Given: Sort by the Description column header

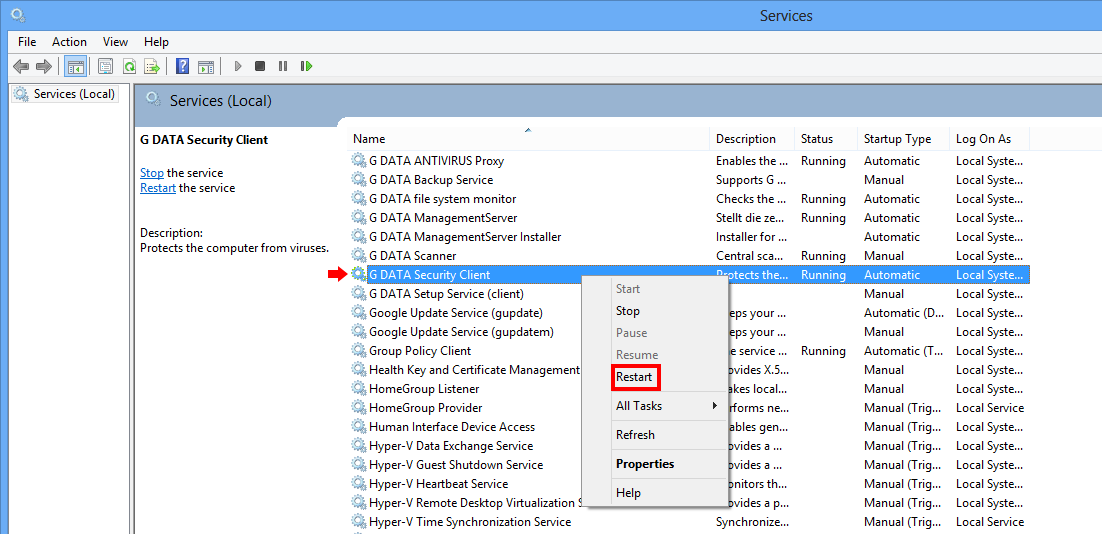Looking at the screenshot, I should (752, 138).
